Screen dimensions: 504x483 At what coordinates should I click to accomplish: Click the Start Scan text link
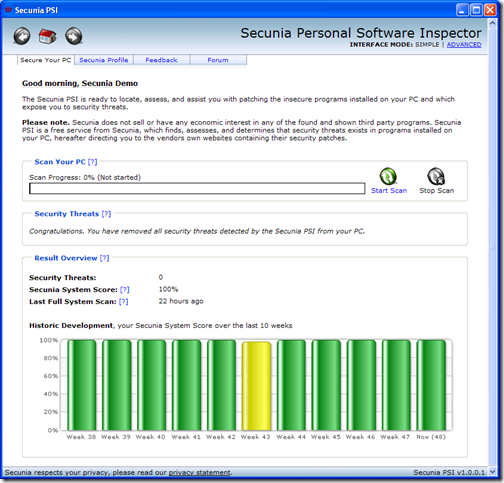click(389, 191)
